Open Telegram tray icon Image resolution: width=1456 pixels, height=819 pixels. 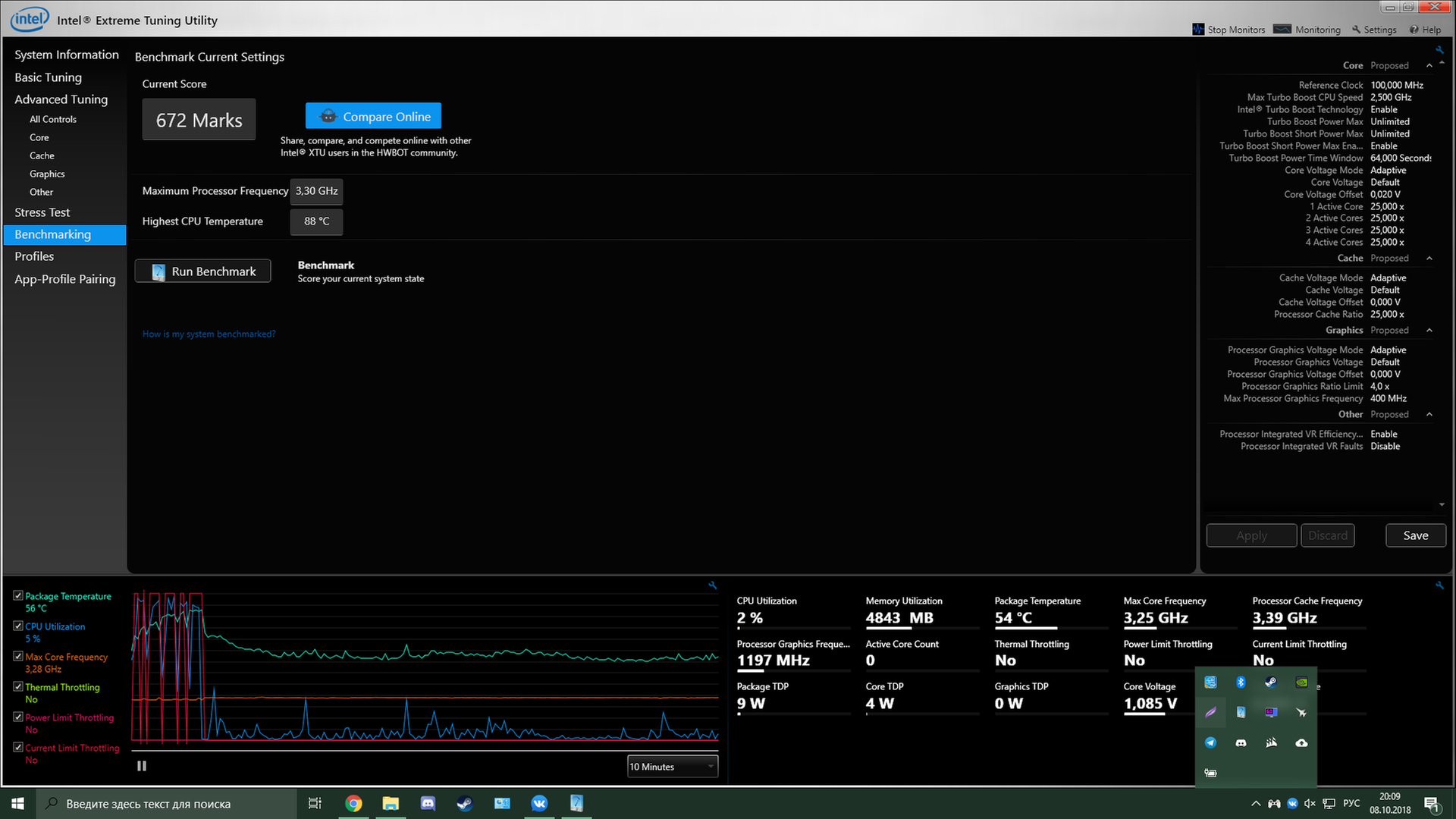tap(1211, 743)
